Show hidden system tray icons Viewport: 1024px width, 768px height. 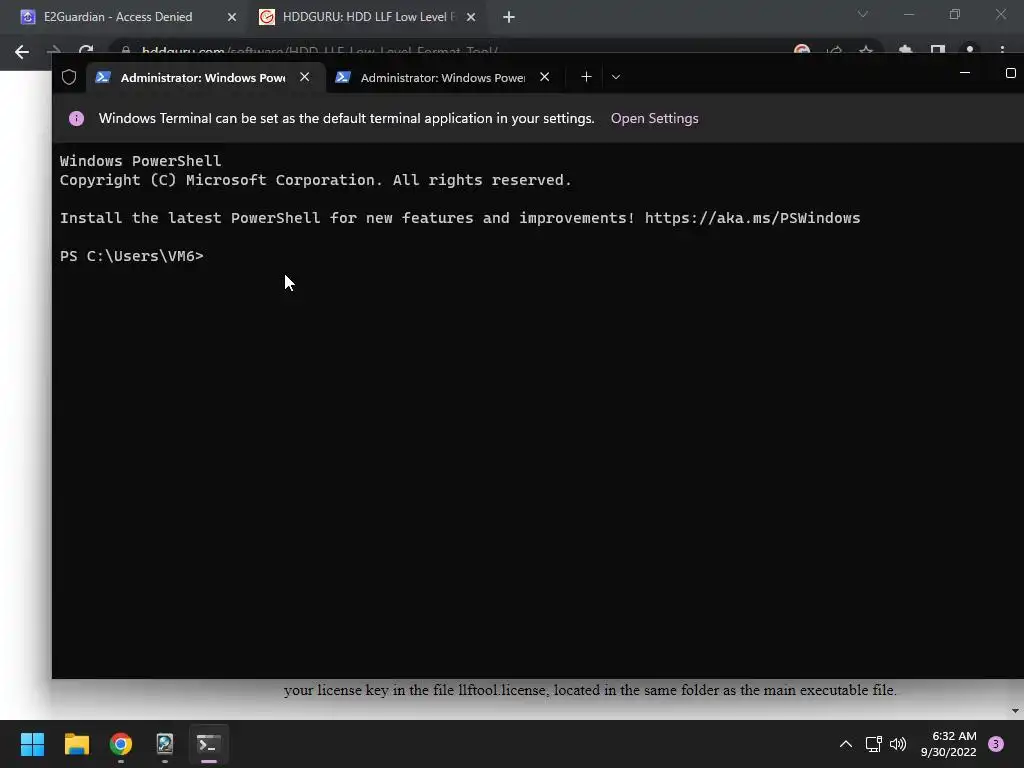click(x=846, y=744)
